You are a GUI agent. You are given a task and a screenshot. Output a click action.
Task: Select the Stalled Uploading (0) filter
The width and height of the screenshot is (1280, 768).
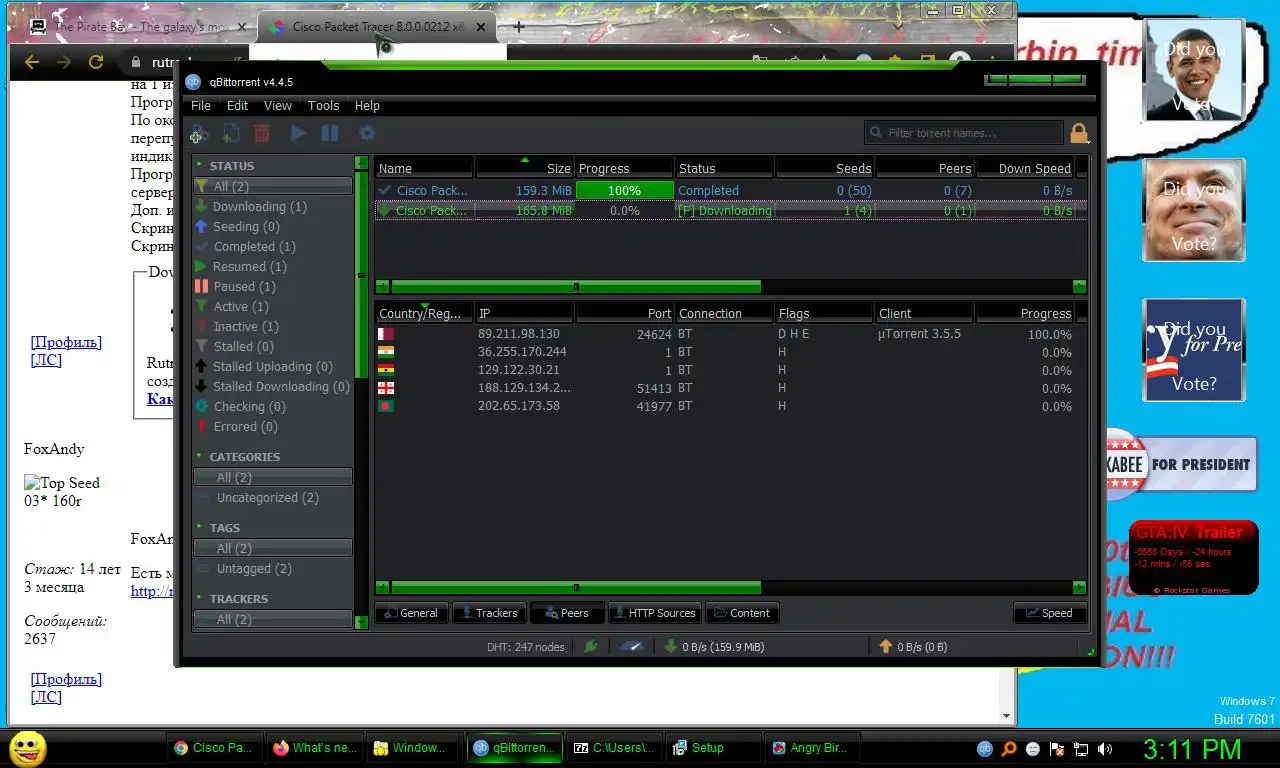point(273,367)
